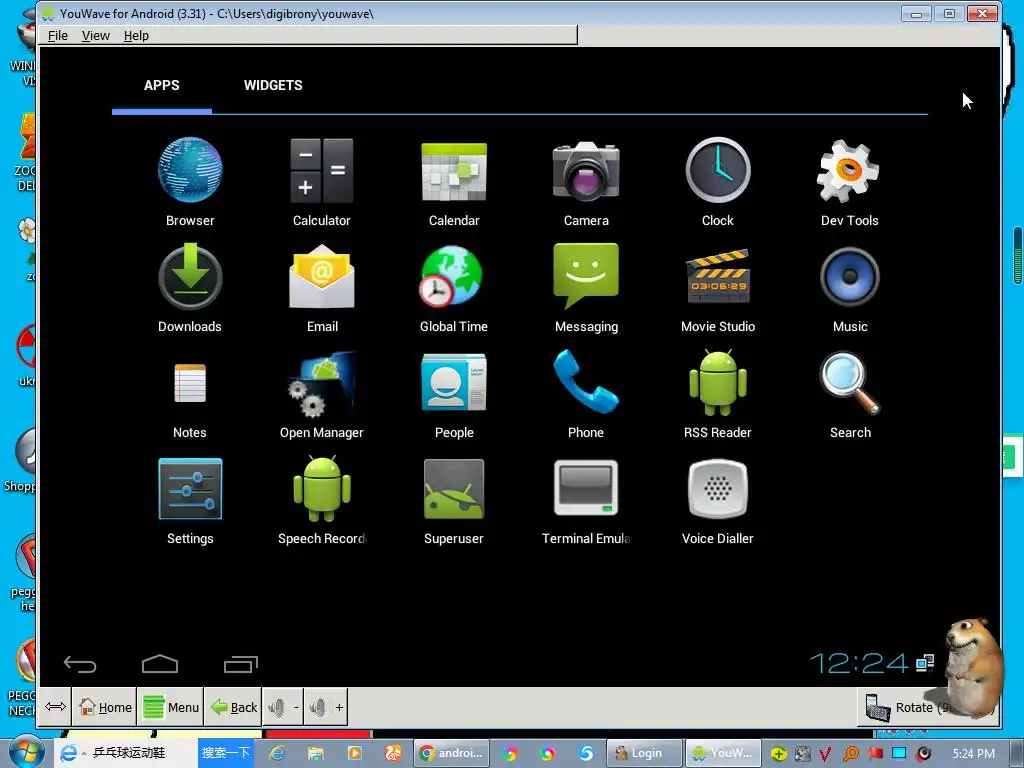Open the file explorer taskbar icon

click(x=316, y=753)
